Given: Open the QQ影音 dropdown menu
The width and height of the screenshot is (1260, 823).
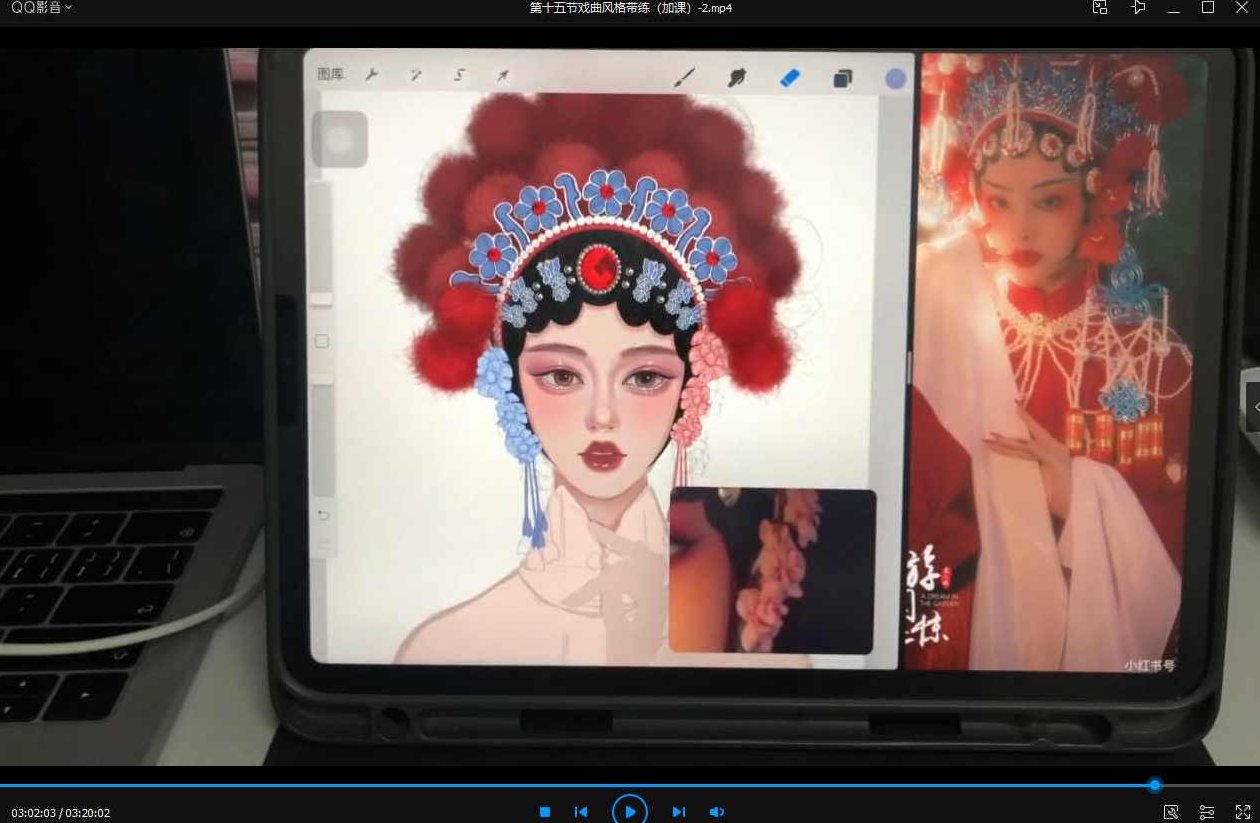Looking at the screenshot, I should (x=40, y=7).
